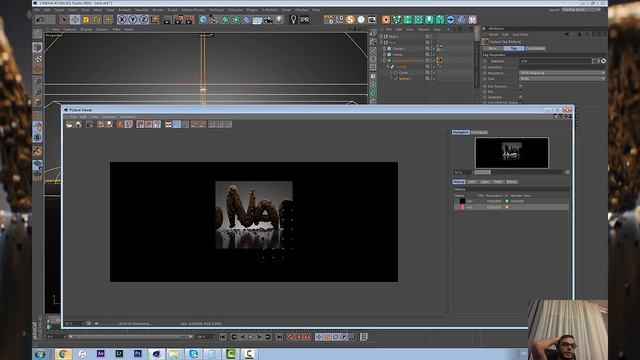Select the spline pen tool
Image resolution: width=640 pixels, height=360 pixels.
pyautogui.click(x=214, y=19)
